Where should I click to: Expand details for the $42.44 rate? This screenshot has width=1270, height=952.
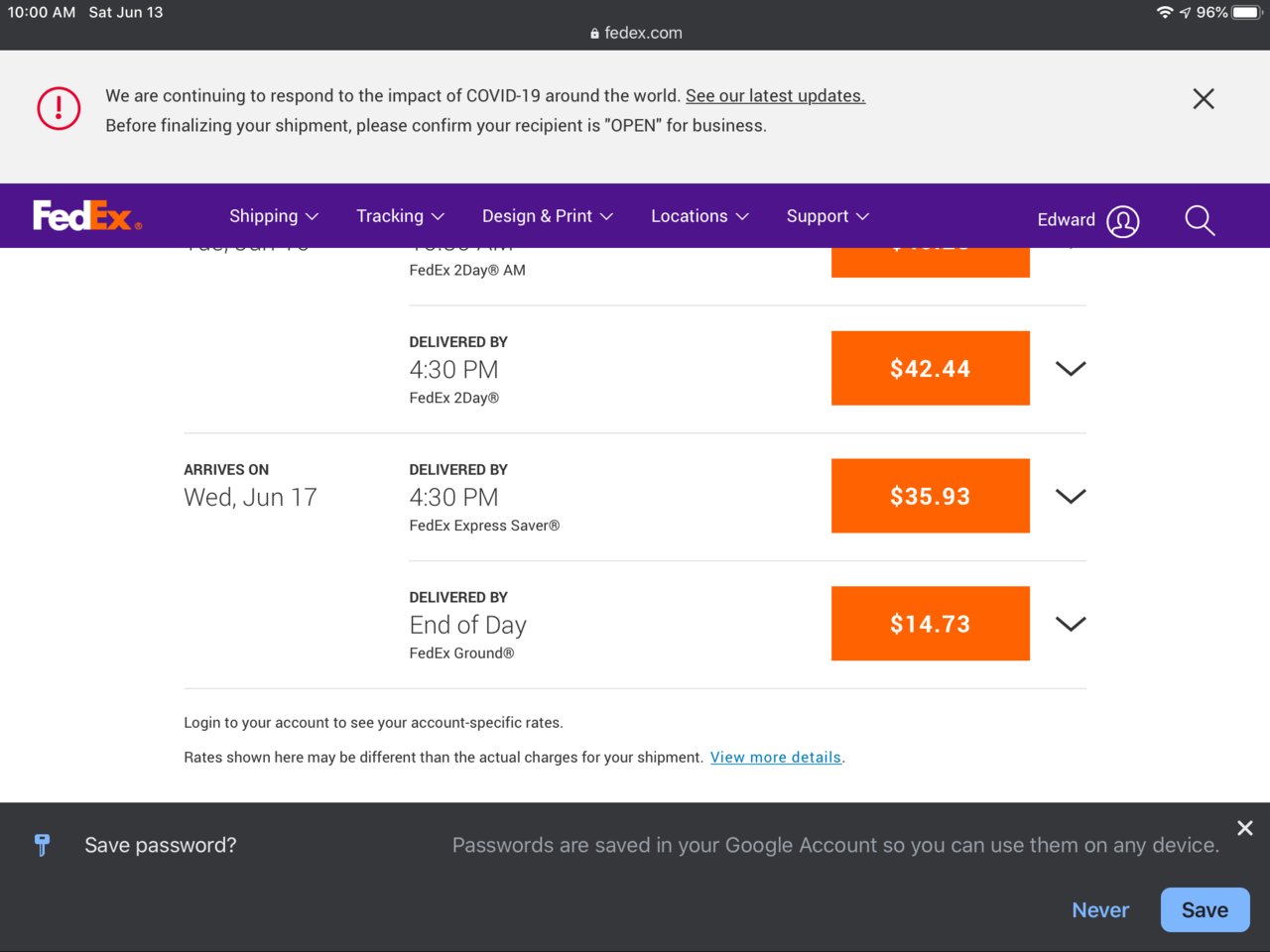click(x=1071, y=369)
